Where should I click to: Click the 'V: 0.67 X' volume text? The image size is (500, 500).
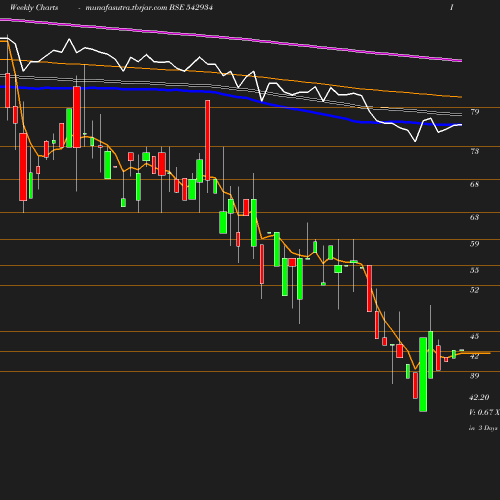pos(484,412)
